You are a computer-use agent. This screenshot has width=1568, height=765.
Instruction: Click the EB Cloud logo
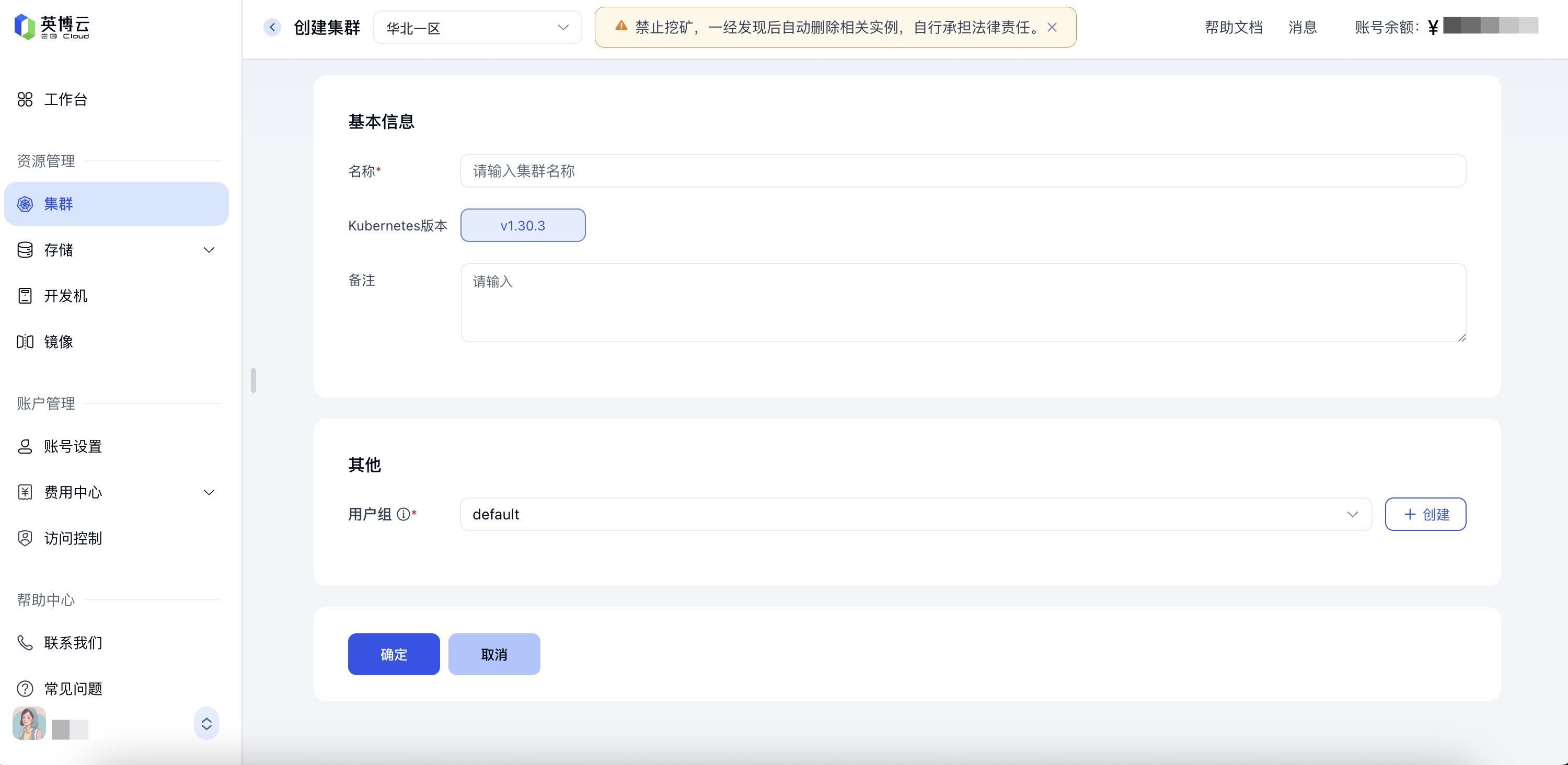tap(52, 27)
